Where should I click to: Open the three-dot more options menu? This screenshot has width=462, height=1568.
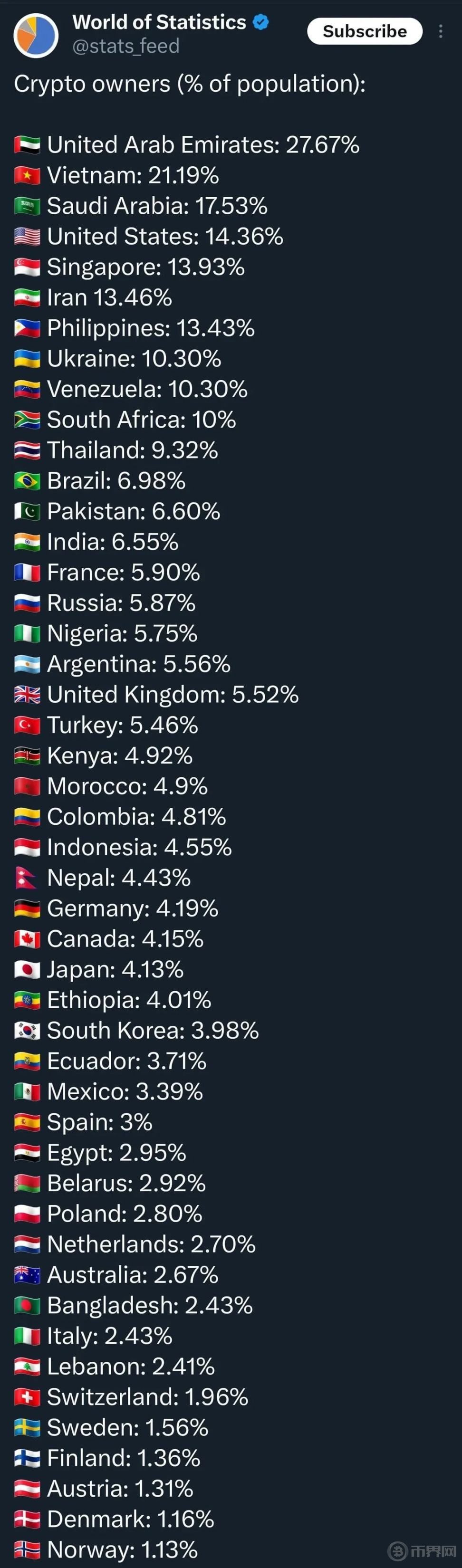[x=441, y=32]
